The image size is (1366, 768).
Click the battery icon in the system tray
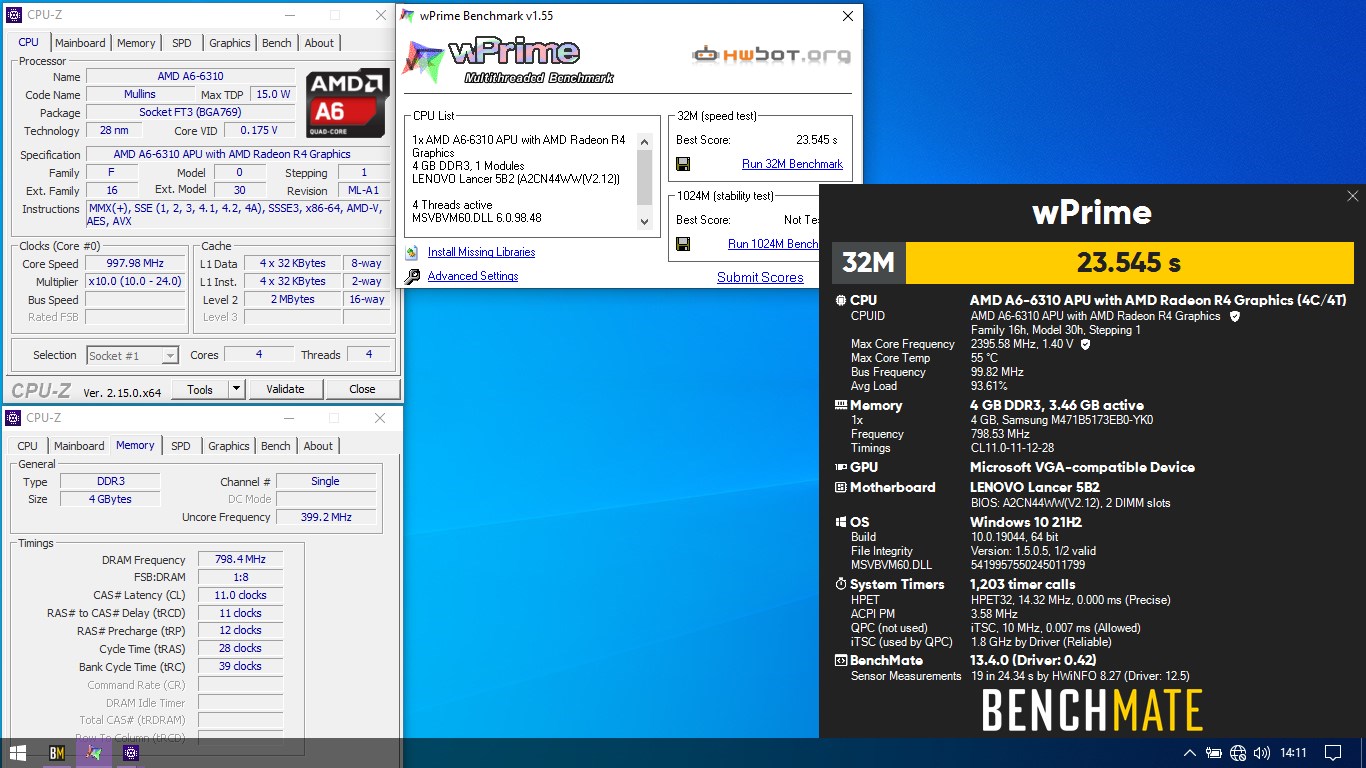(x=1214, y=753)
